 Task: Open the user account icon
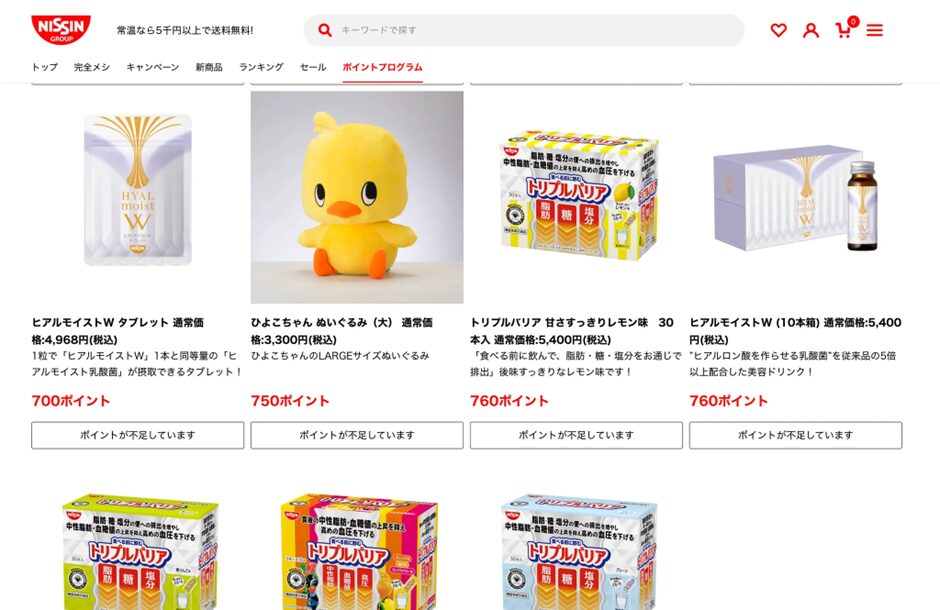pyautogui.click(x=811, y=30)
